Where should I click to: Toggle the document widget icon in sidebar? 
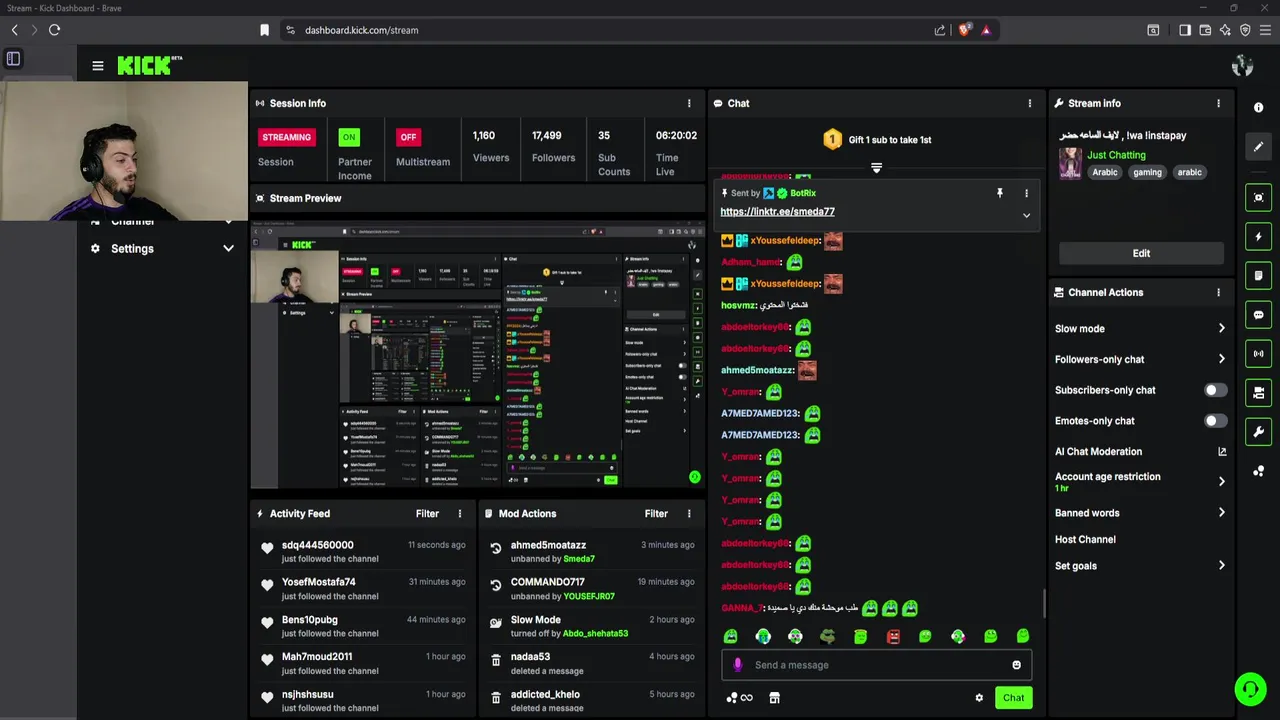(x=1259, y=276)
